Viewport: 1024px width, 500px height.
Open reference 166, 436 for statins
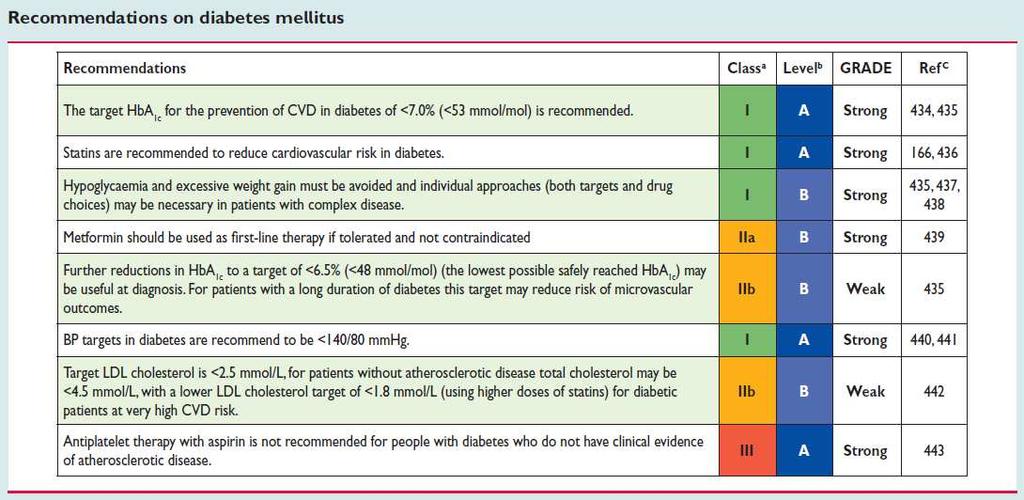(933, 153)
